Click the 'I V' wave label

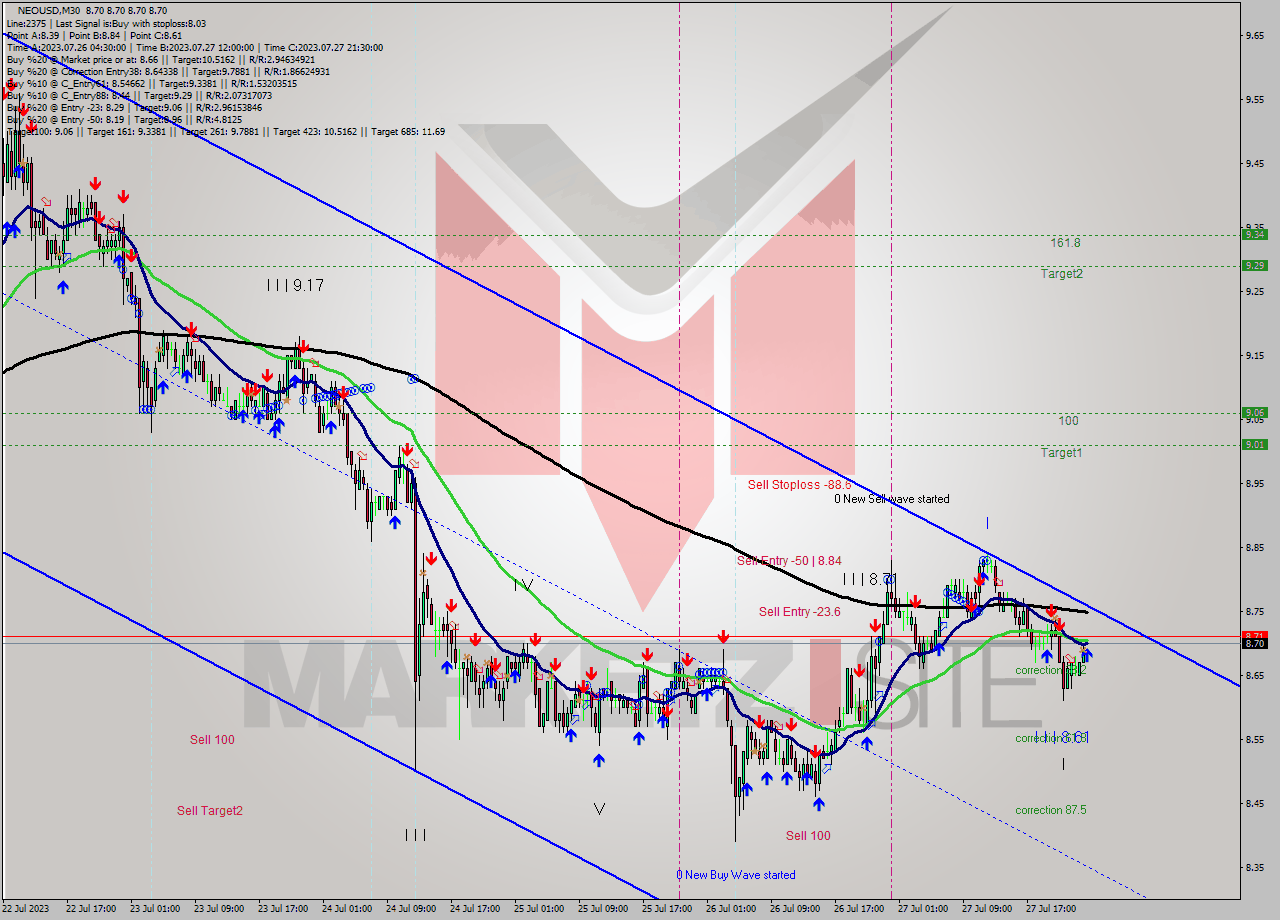pyautogui.click(x=522, y=584)
